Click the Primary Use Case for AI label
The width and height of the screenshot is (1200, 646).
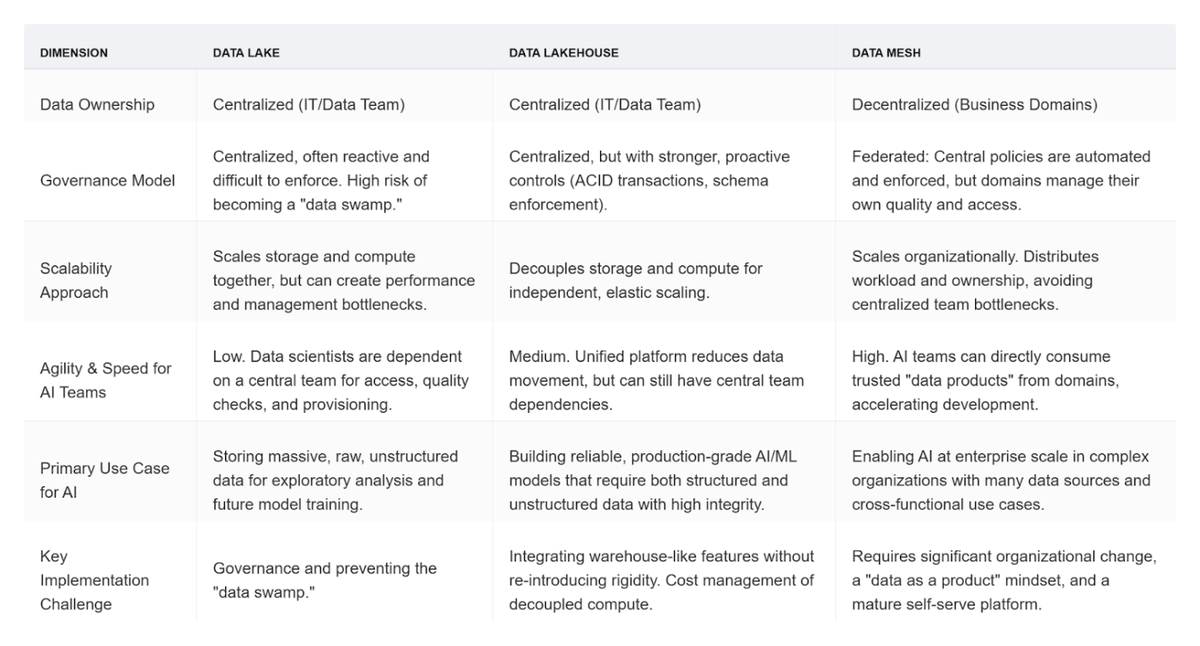point(104,480)
